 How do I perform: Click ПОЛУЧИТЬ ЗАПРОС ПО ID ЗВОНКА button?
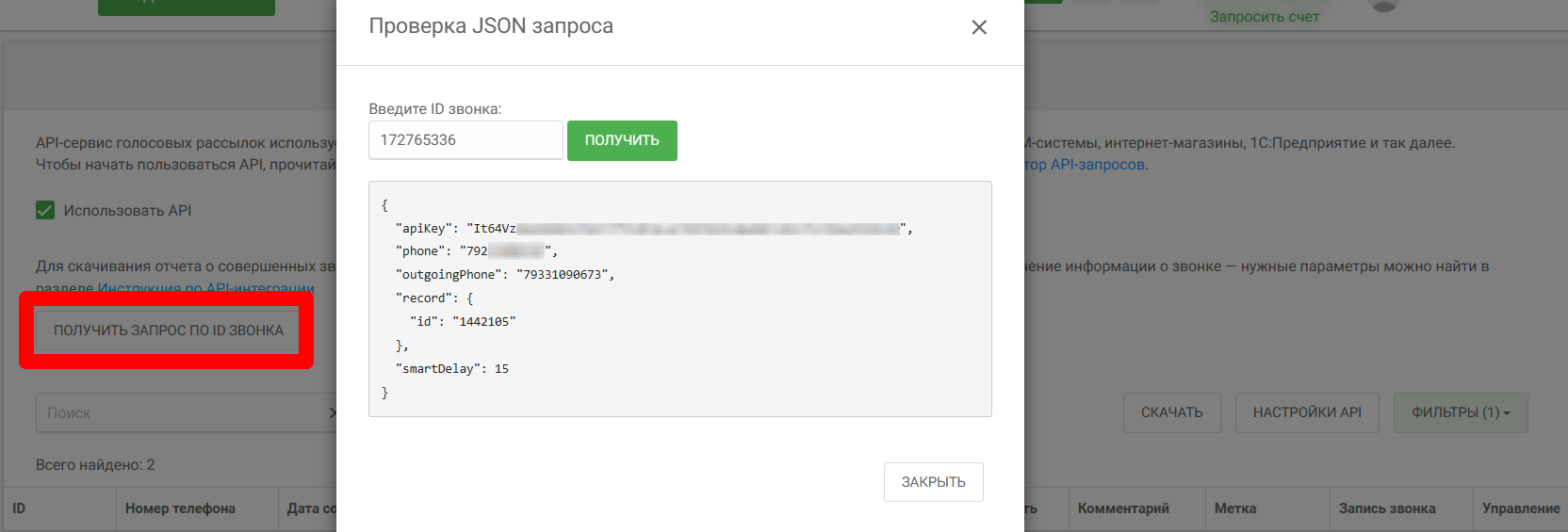168,330
